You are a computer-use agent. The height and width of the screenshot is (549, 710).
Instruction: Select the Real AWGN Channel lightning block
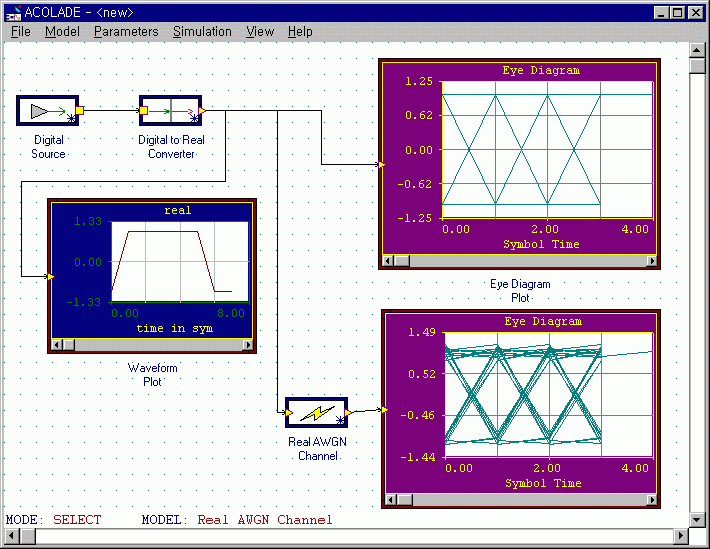click(x=315, y=411)
